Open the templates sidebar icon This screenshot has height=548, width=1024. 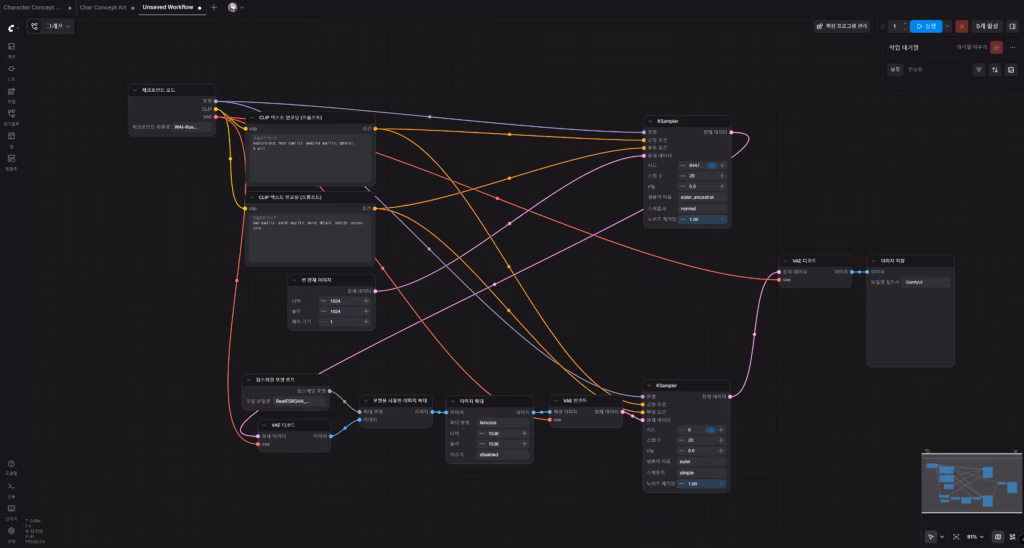[11, 158]
